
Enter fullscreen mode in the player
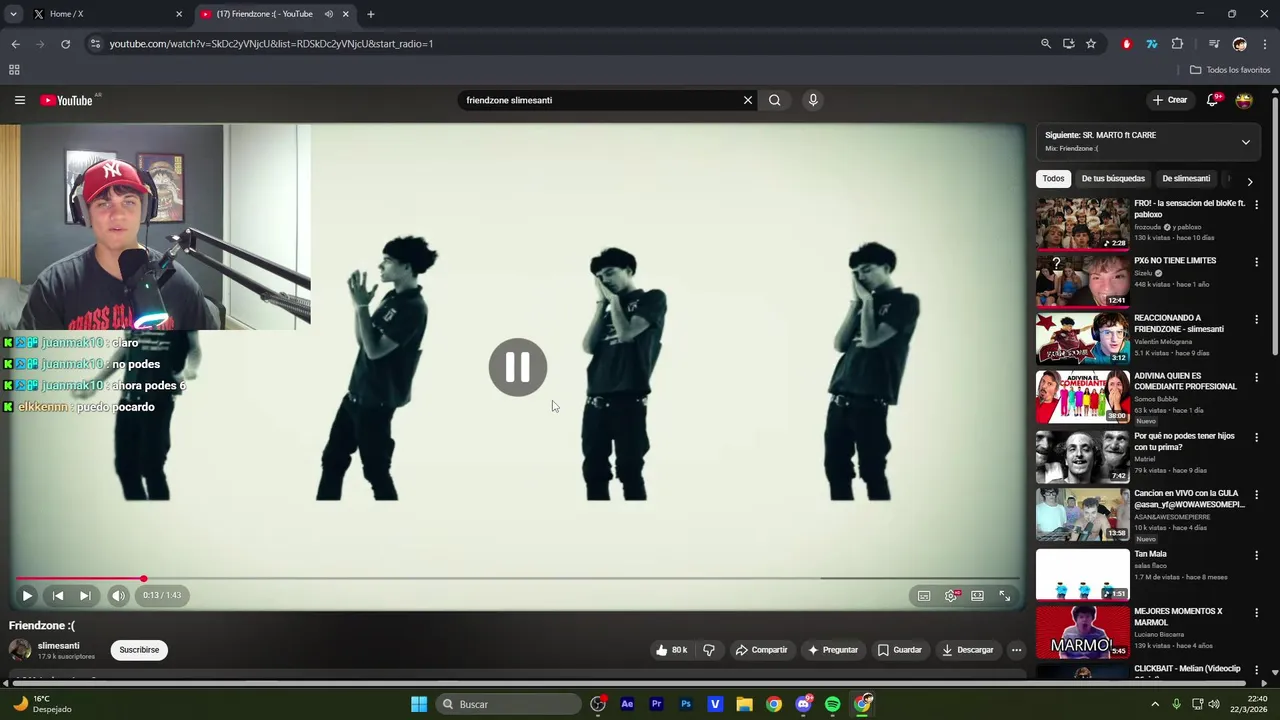click(1005, 595)
